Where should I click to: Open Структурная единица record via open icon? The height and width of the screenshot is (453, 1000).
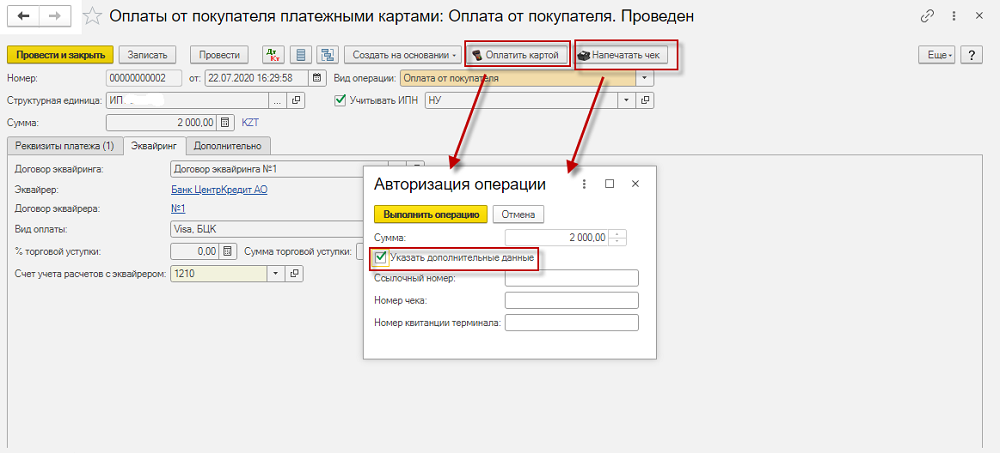click(x=296, y=100)
